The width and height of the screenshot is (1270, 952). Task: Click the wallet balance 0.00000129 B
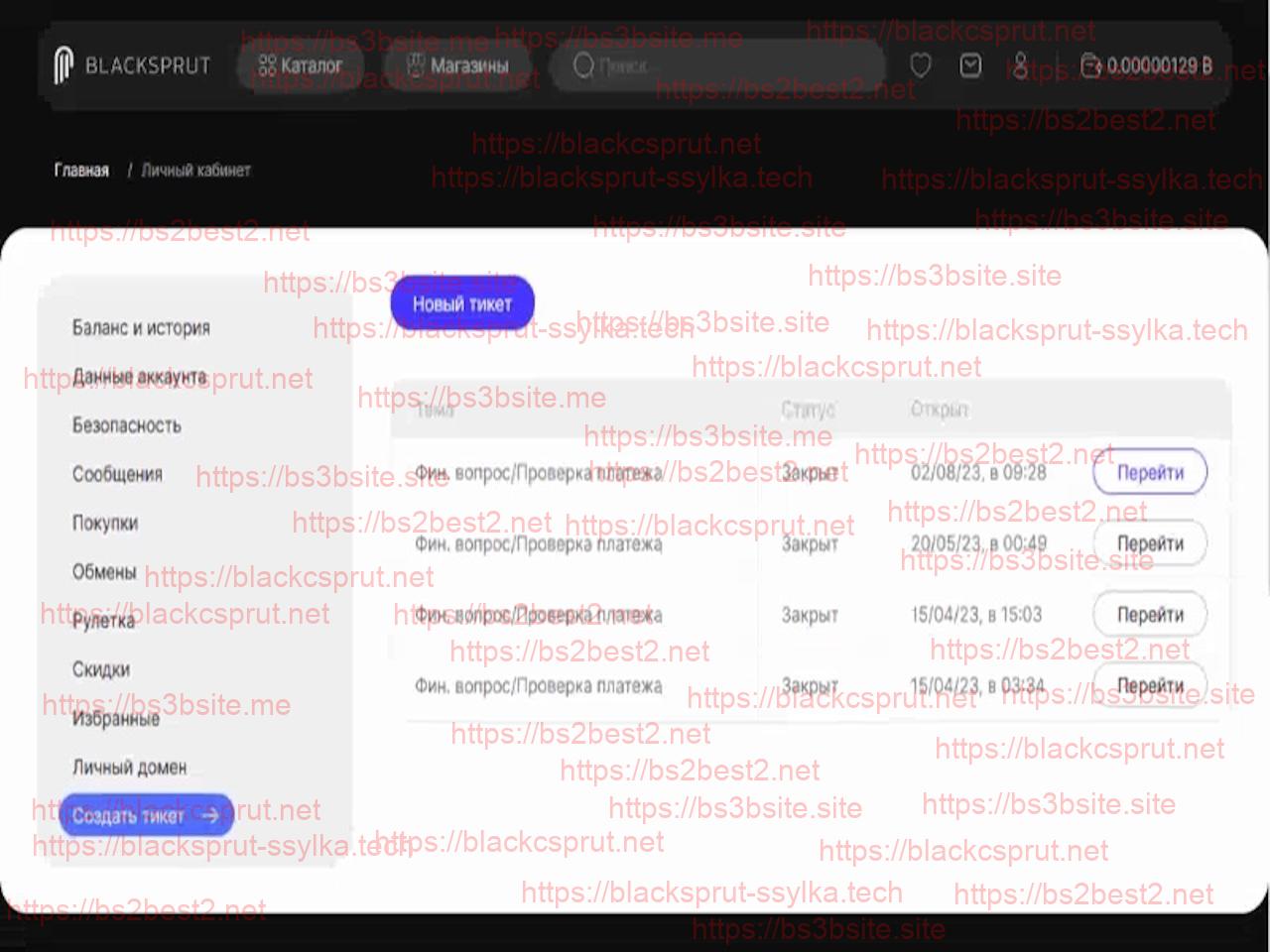(x=1146, y=65)
